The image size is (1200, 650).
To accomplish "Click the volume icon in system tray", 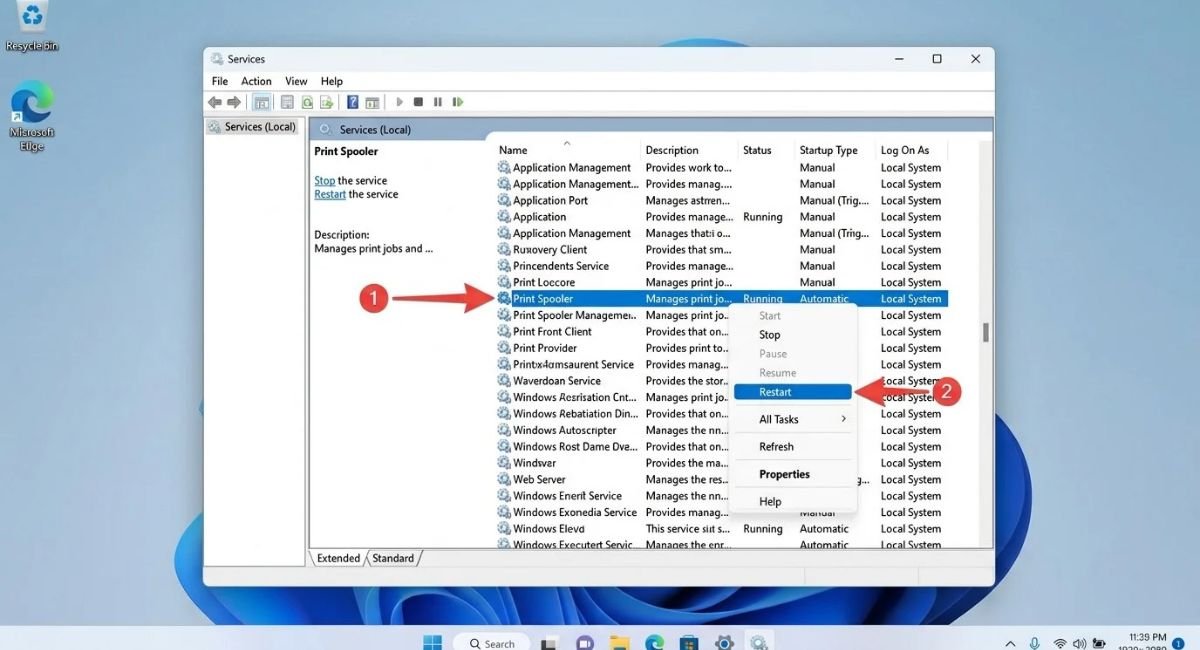I will [x=1080, y=642].
